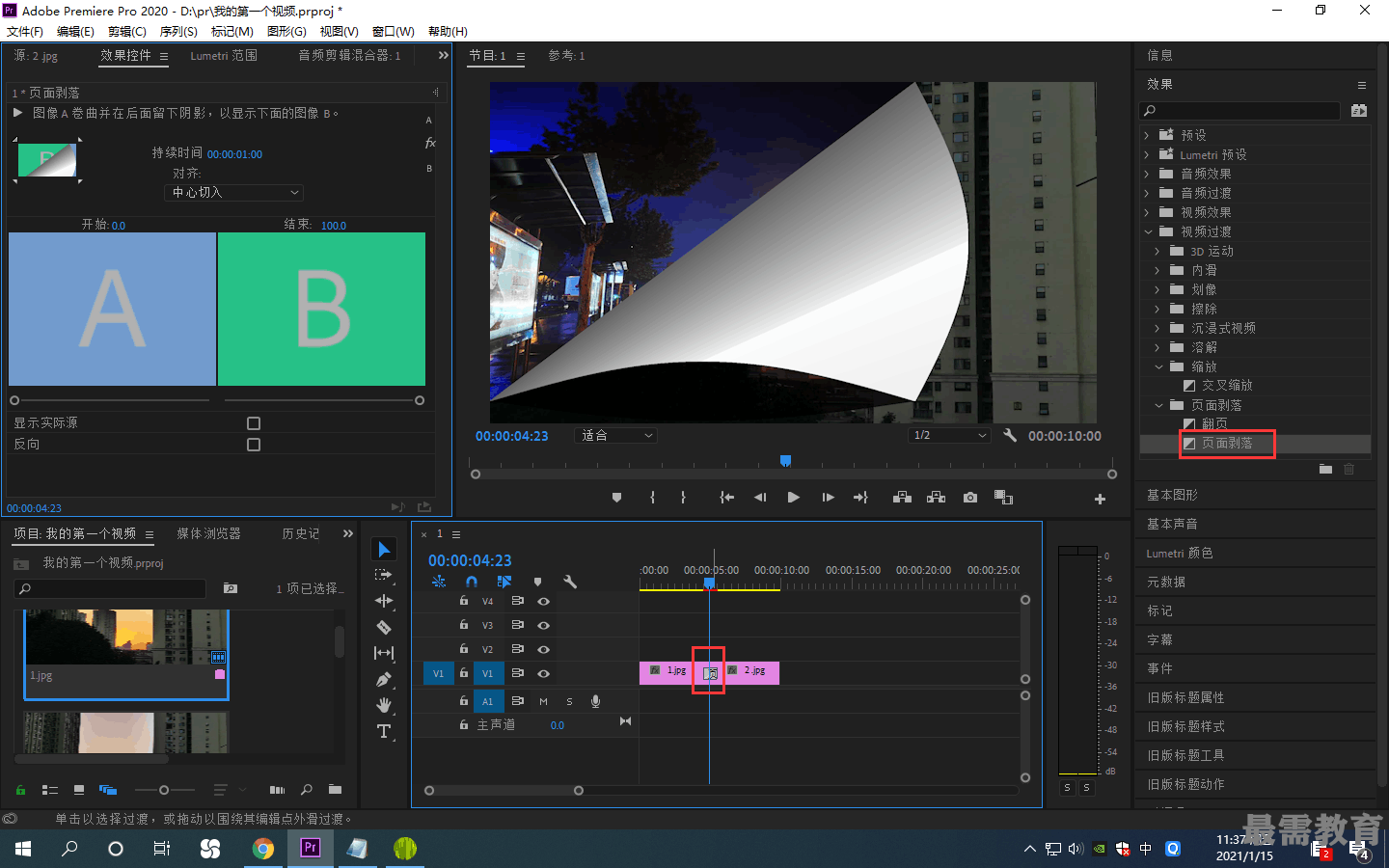This screenshot has width=1389, height=868.
Task: Expand the 预设 effects folder
Action: tap(1147, 135)
